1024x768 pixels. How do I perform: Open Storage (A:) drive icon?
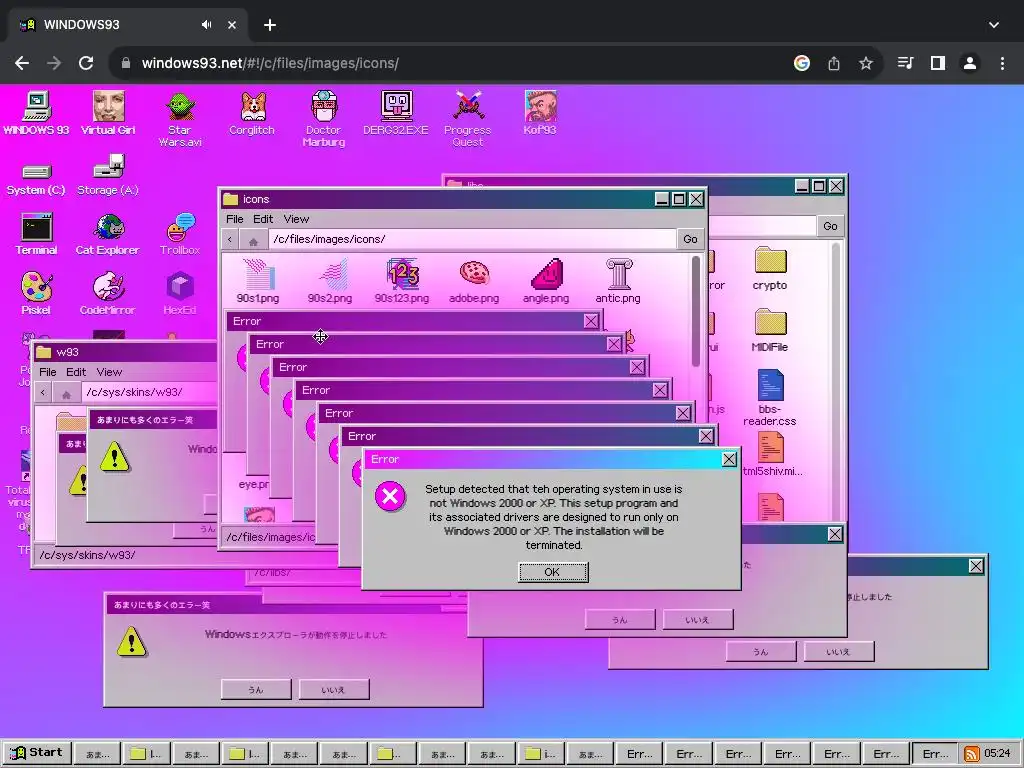[108, 176]
